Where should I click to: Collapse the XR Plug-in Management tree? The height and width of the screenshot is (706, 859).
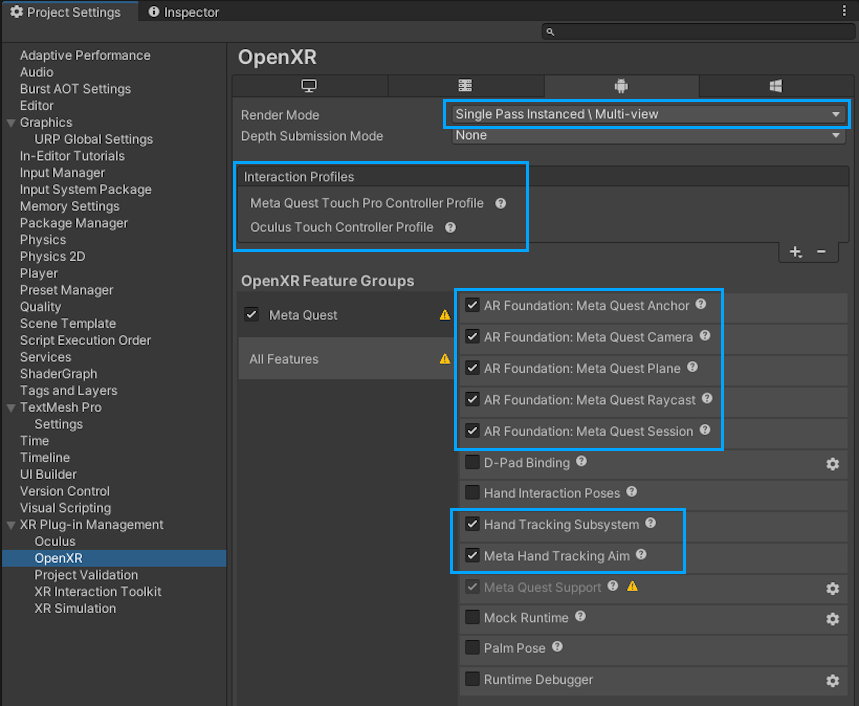[9, 524]
